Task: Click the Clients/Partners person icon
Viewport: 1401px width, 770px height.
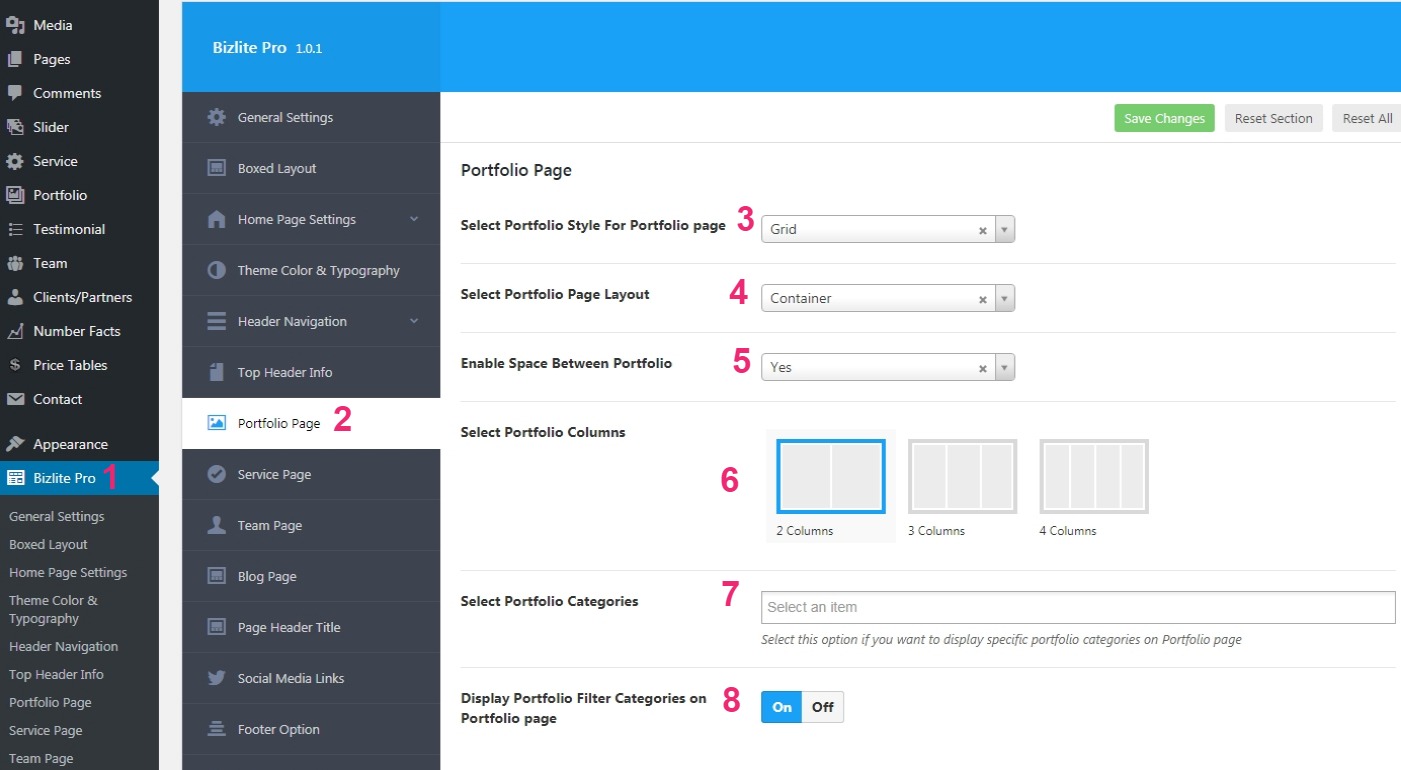Action: pos(15,297)
